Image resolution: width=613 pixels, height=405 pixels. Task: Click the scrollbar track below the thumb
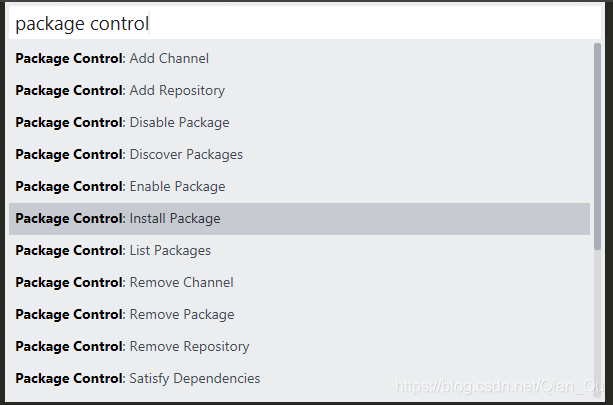pyautogui.click(x=597, y=320)
